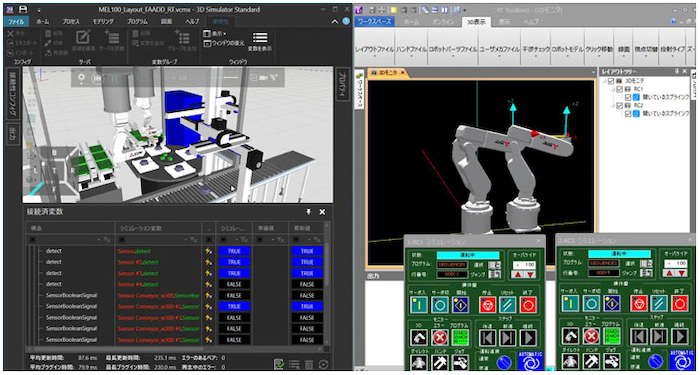Toggle the 3Dモニタ checkbox in layout tree
This screenshot has width=700, height=375.
click(611, 81)
